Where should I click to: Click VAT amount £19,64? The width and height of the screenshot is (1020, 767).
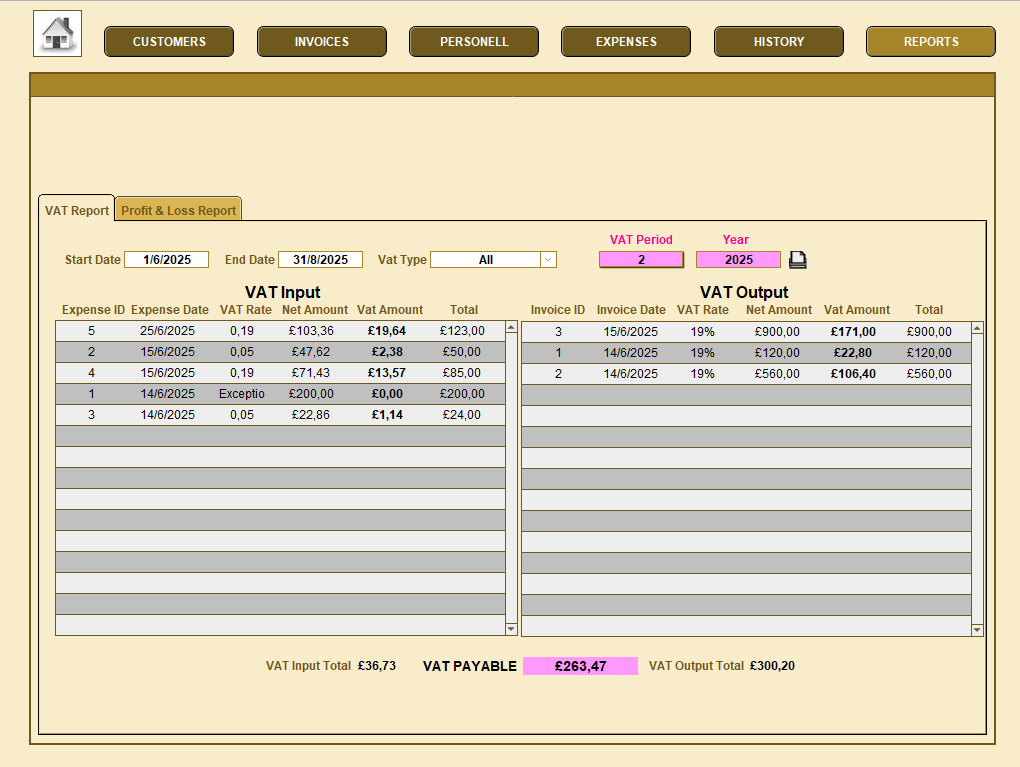coord(386,330)
